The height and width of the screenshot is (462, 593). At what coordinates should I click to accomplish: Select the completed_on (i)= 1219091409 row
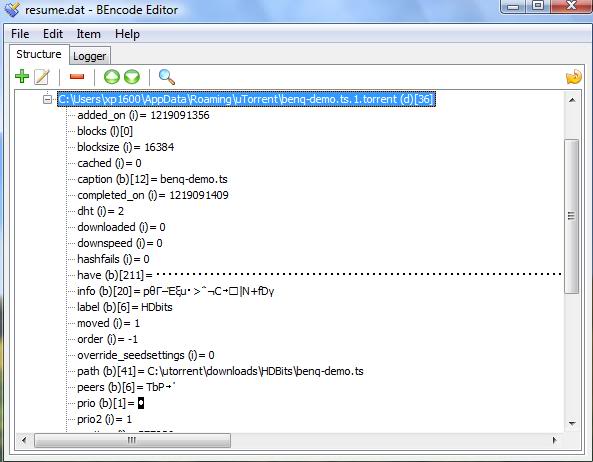coord(153,195)
